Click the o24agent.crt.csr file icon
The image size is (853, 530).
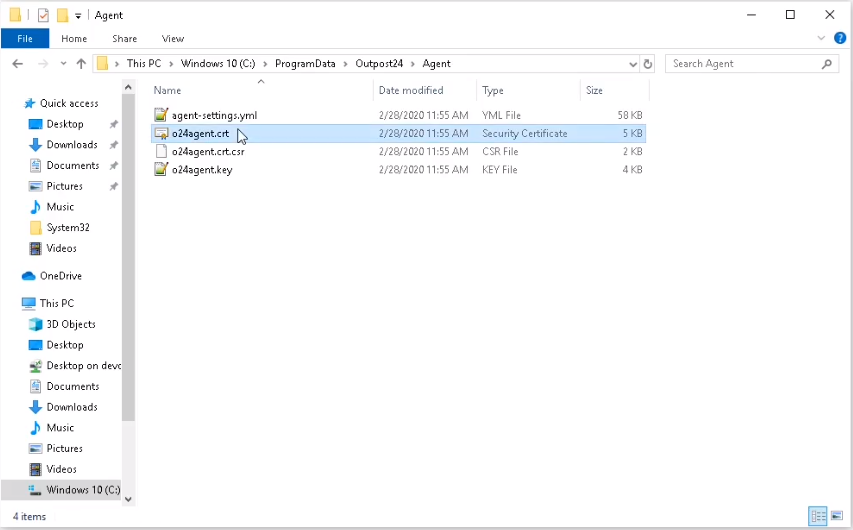pyautogui.click(x=161, y=152)
